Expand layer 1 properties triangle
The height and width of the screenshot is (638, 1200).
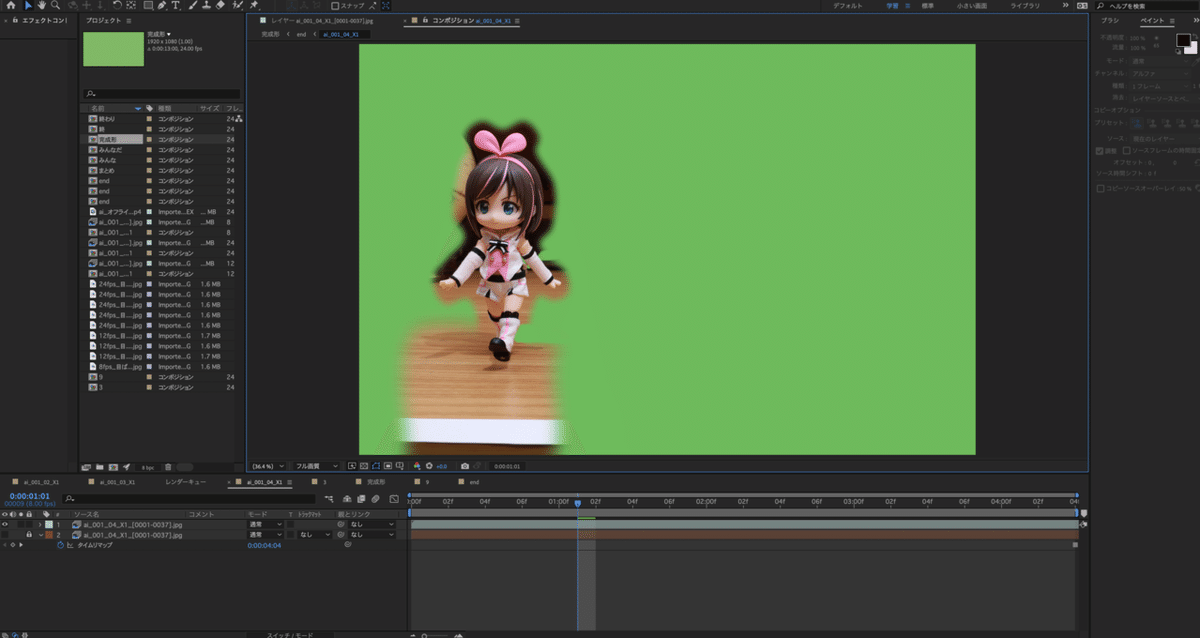pyautogui.click(x=40, y=524)
